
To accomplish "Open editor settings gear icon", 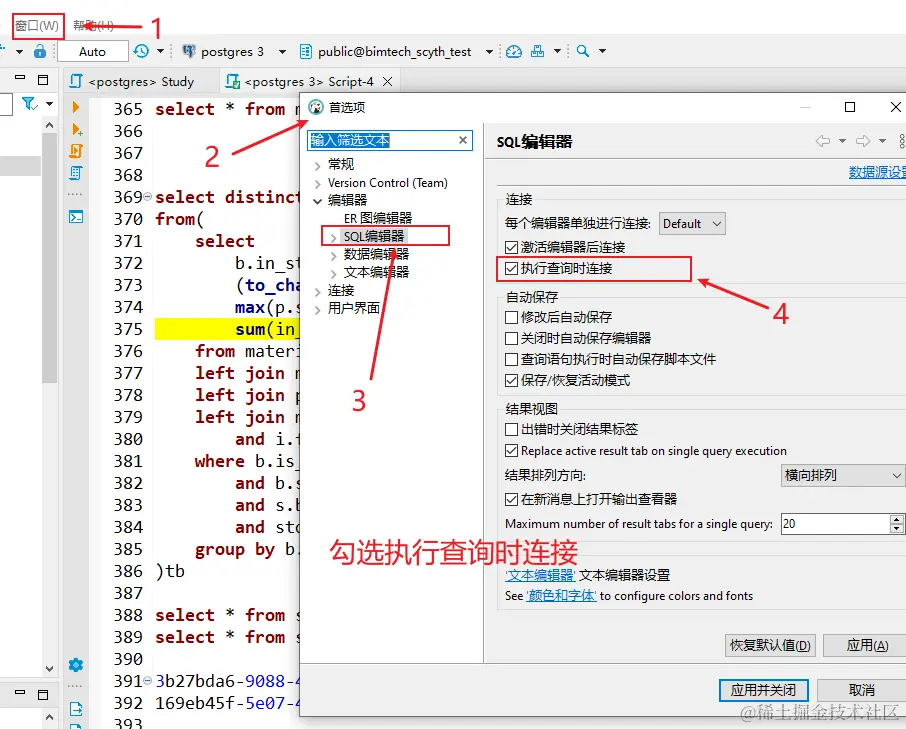I will coord(76,665).
